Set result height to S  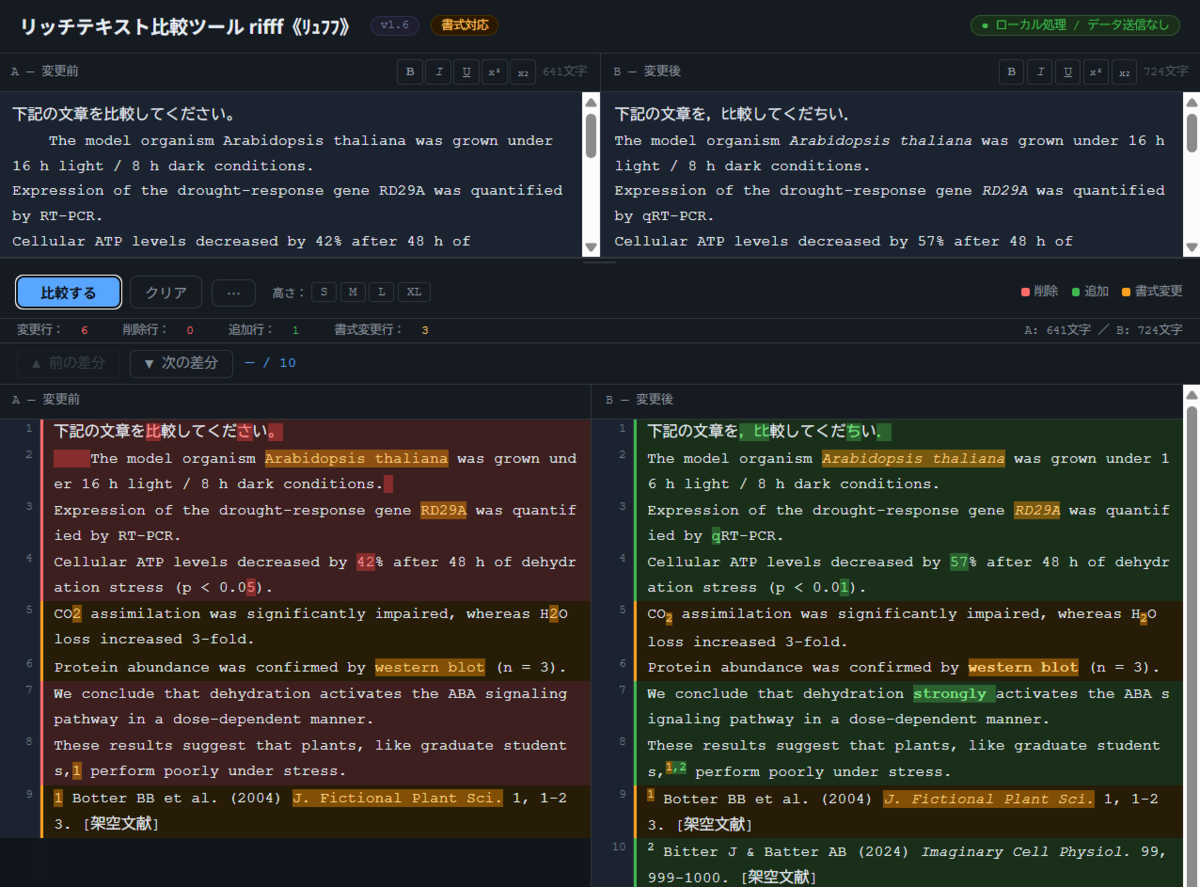(x=323, y=292)
